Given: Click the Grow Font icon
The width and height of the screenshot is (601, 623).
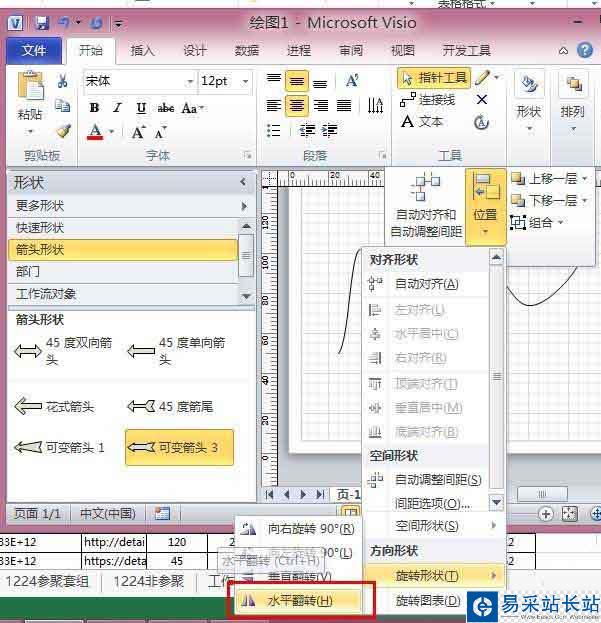Looking at the screenshot, I should 138,132.
